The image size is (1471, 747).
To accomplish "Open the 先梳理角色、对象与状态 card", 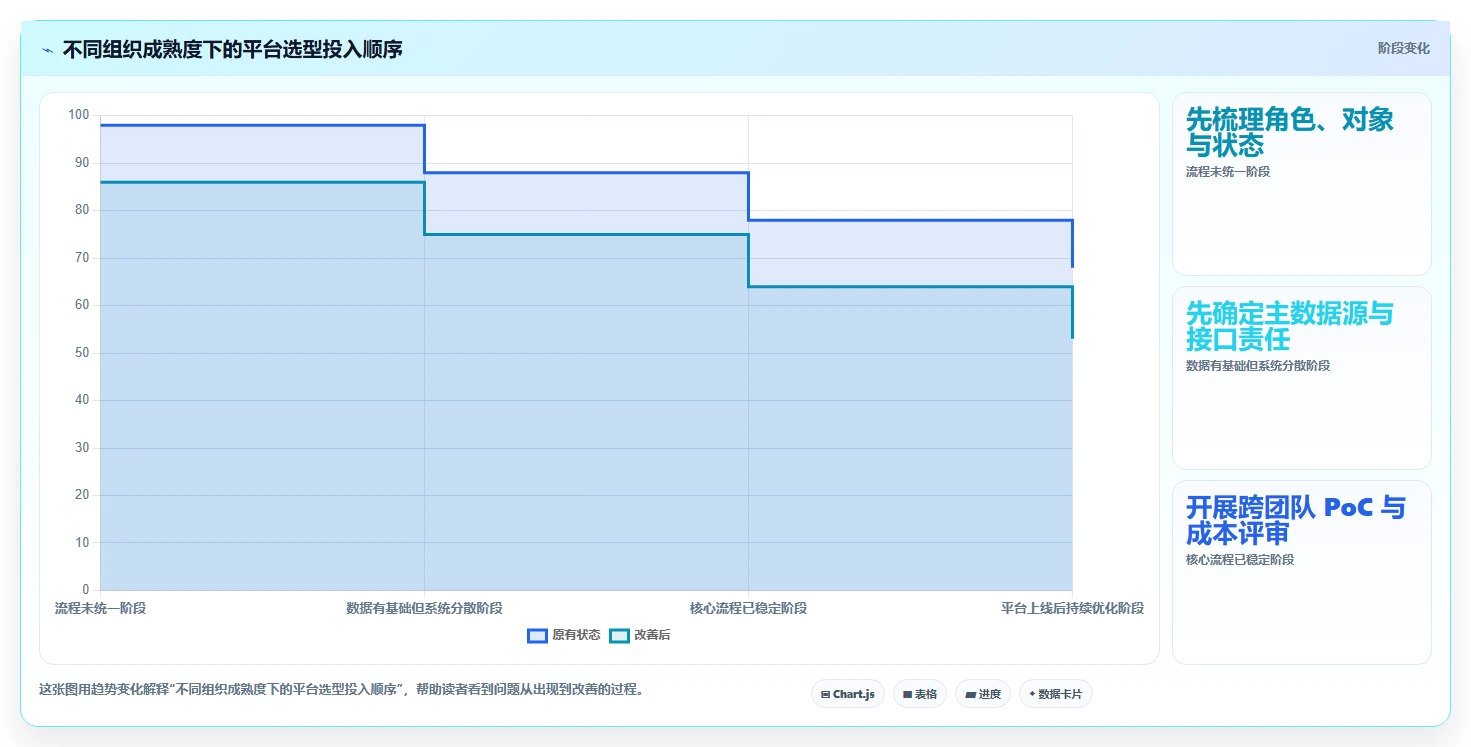I will [1302, 184].
